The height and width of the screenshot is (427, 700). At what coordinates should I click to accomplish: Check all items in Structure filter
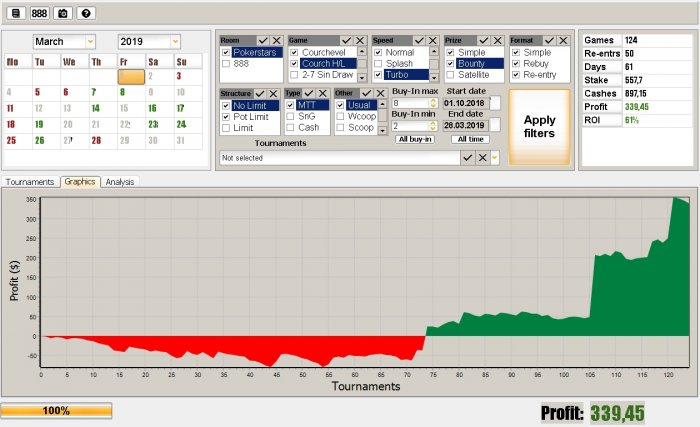tap(260, 94)
